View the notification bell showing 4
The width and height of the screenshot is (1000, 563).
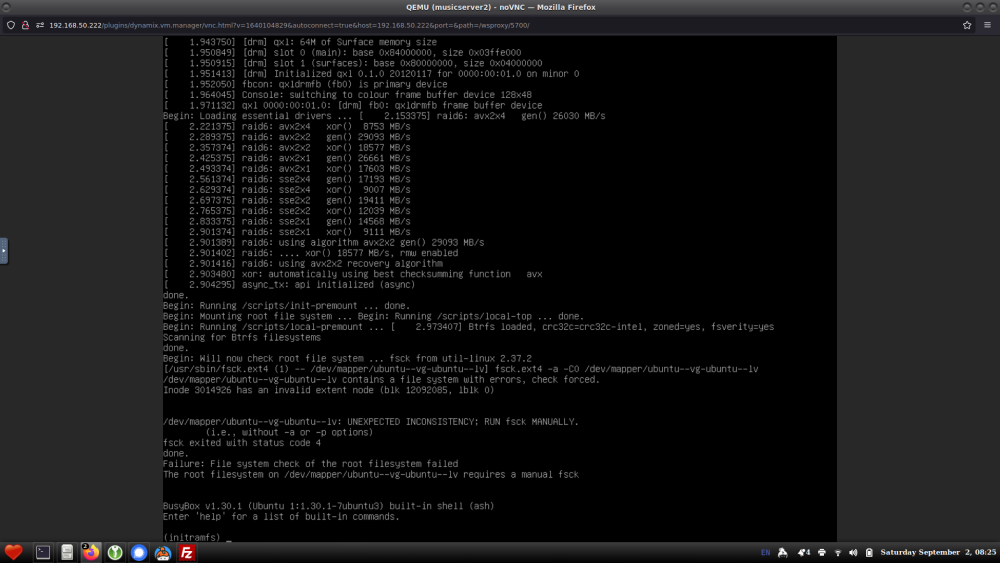tap(804, 553)
